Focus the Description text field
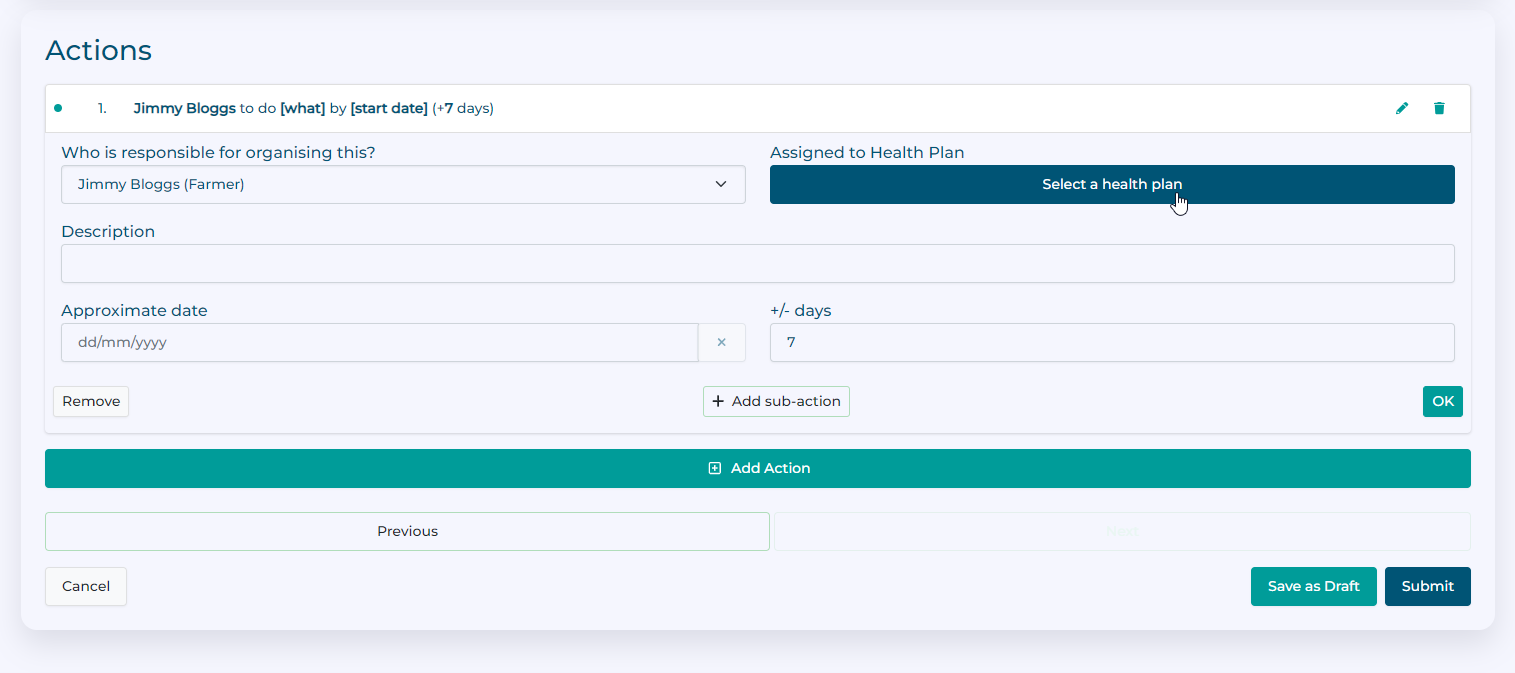Screen dimensions: 1515x673 (x=757, y=263)
